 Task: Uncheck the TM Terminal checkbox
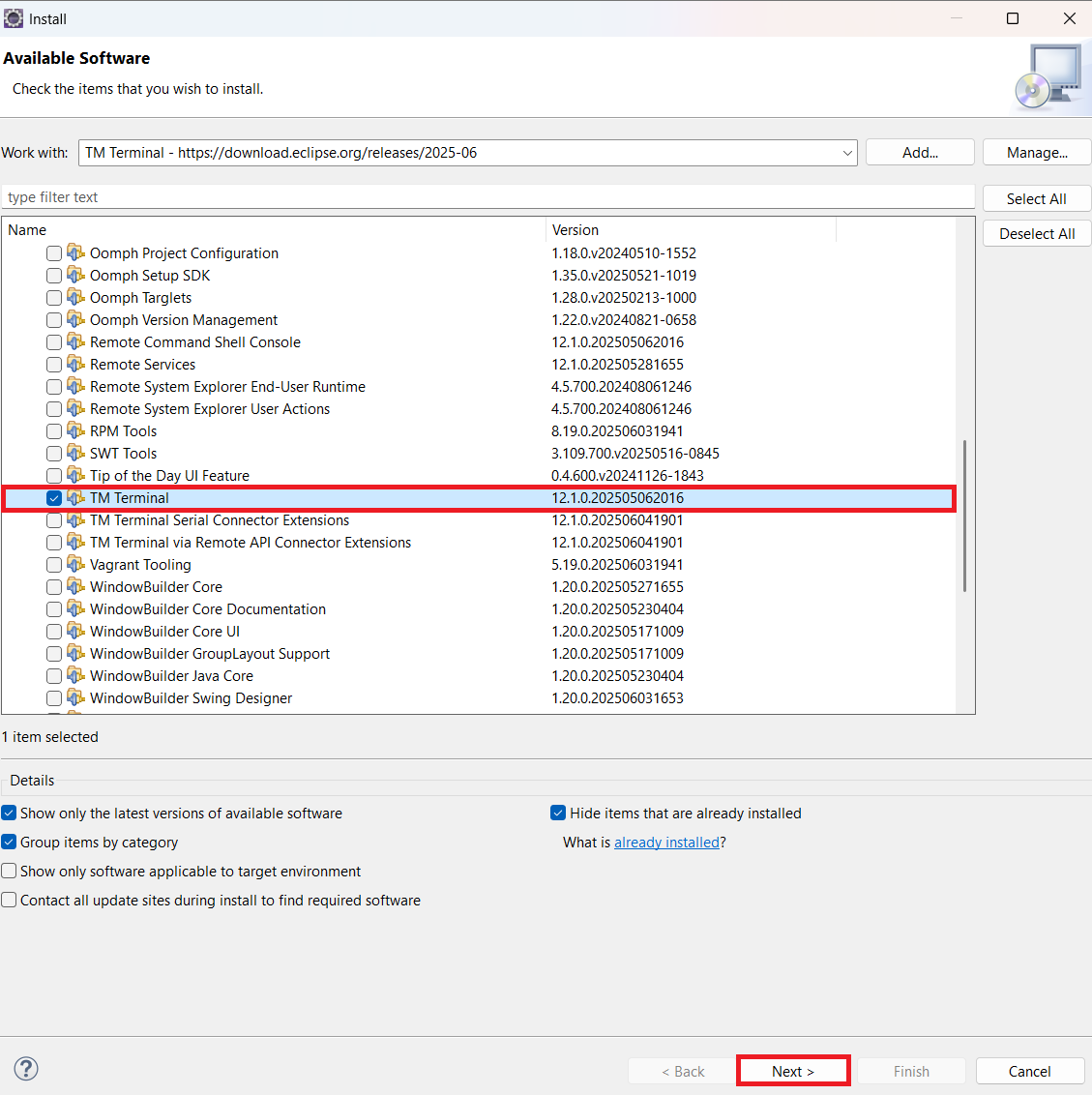[54, 498]
